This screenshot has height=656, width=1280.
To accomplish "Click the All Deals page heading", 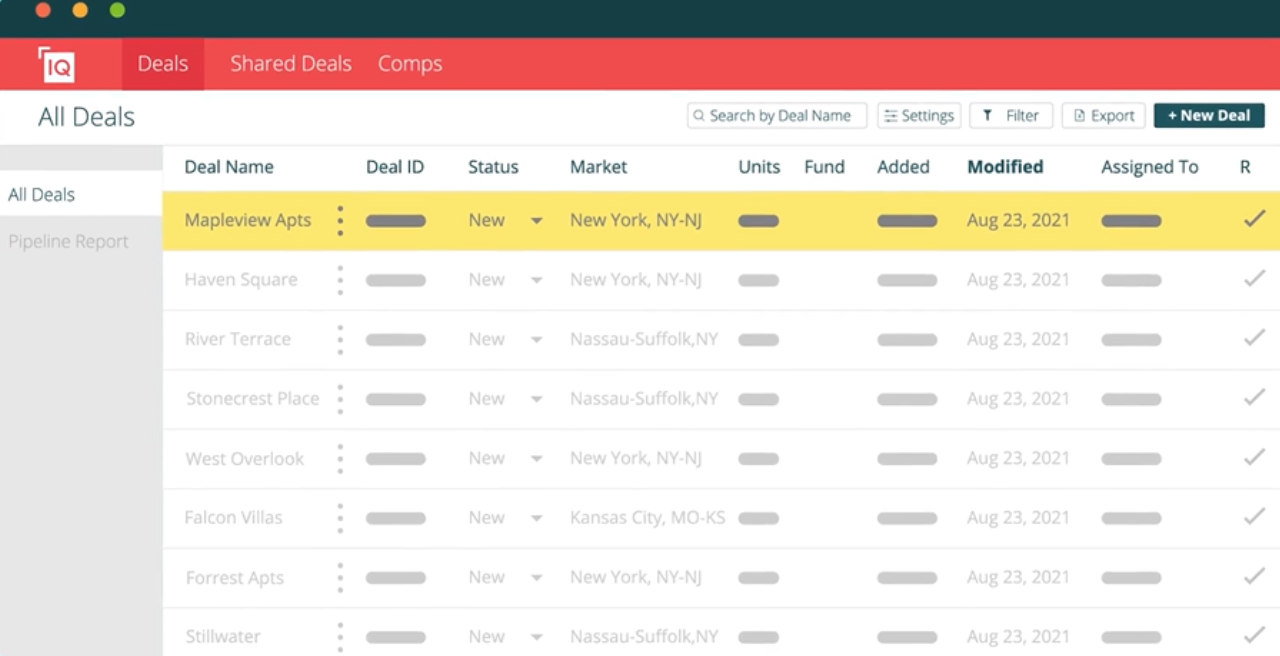I will [86, 117].
